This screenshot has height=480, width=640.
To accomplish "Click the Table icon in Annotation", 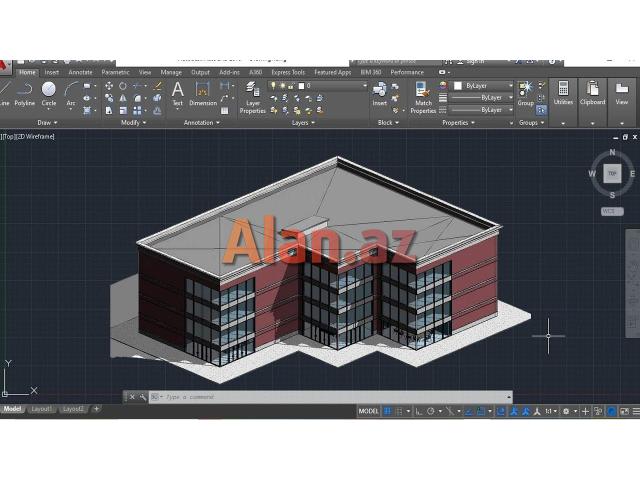I will coord(224,110).
